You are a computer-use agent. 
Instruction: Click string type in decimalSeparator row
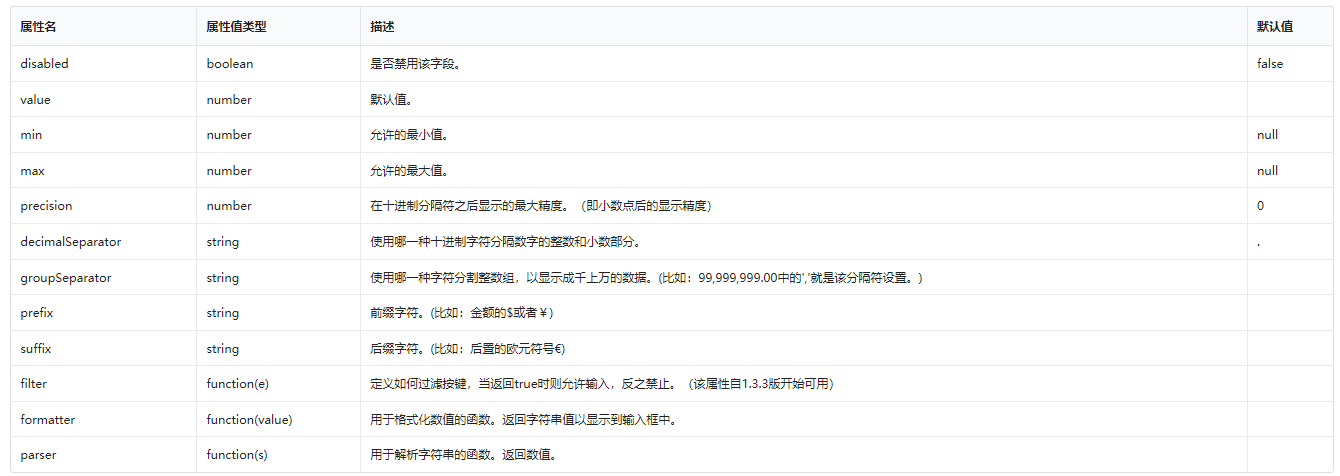223,241
